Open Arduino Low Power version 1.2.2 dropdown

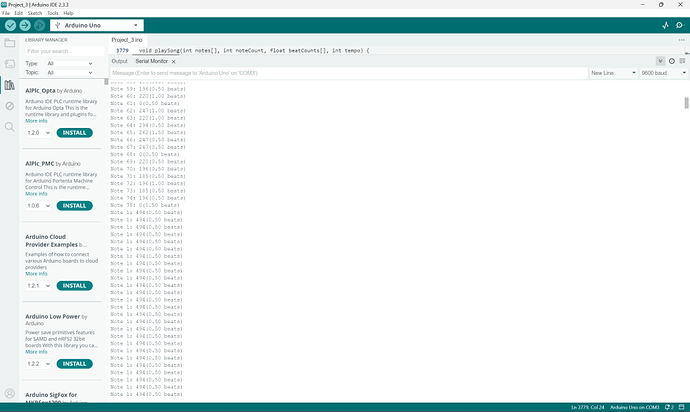[38, 364]
